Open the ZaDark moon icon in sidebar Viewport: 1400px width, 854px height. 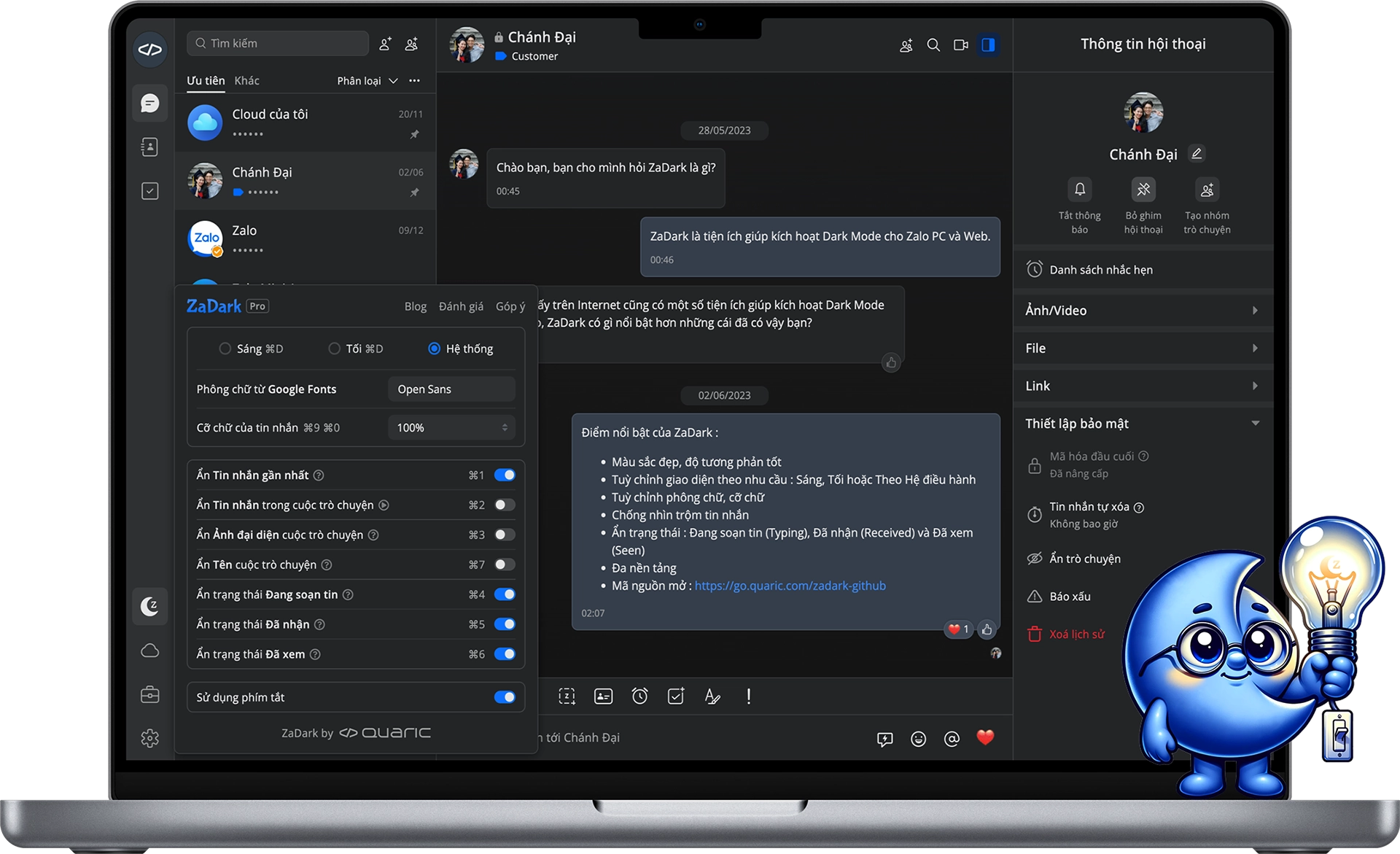149,606
